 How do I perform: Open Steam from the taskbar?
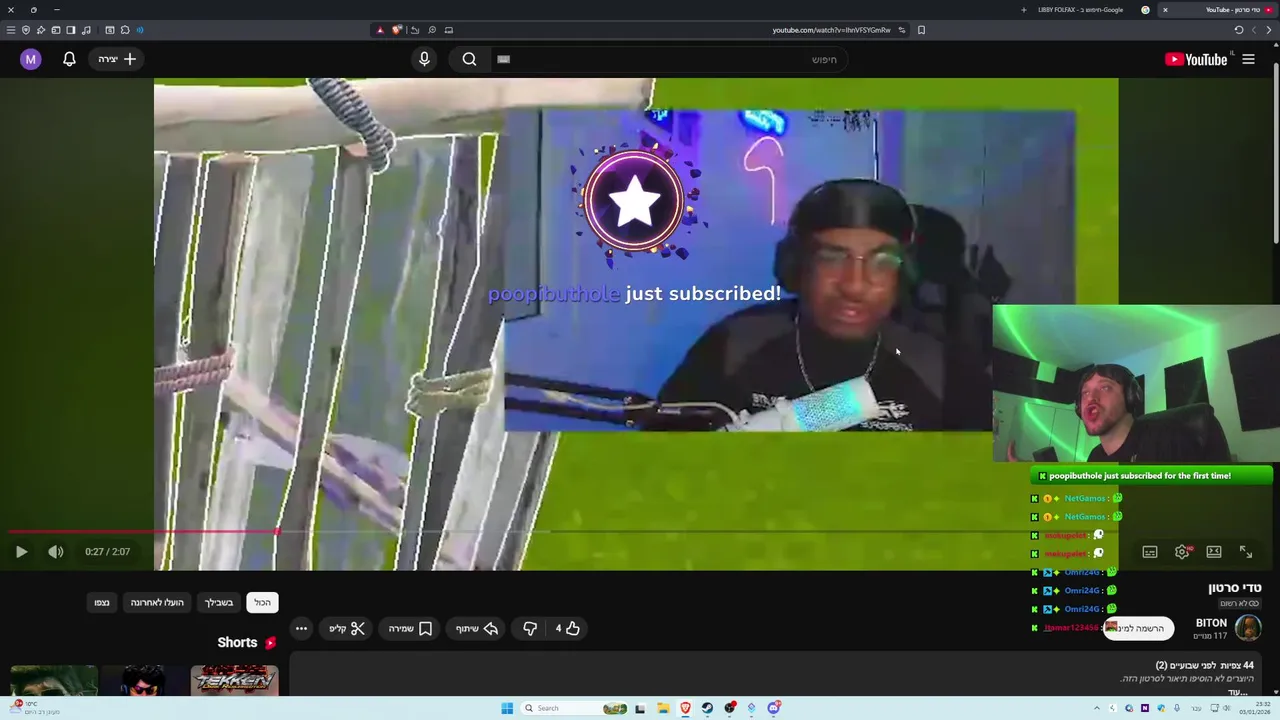click(x=707, y=708)
